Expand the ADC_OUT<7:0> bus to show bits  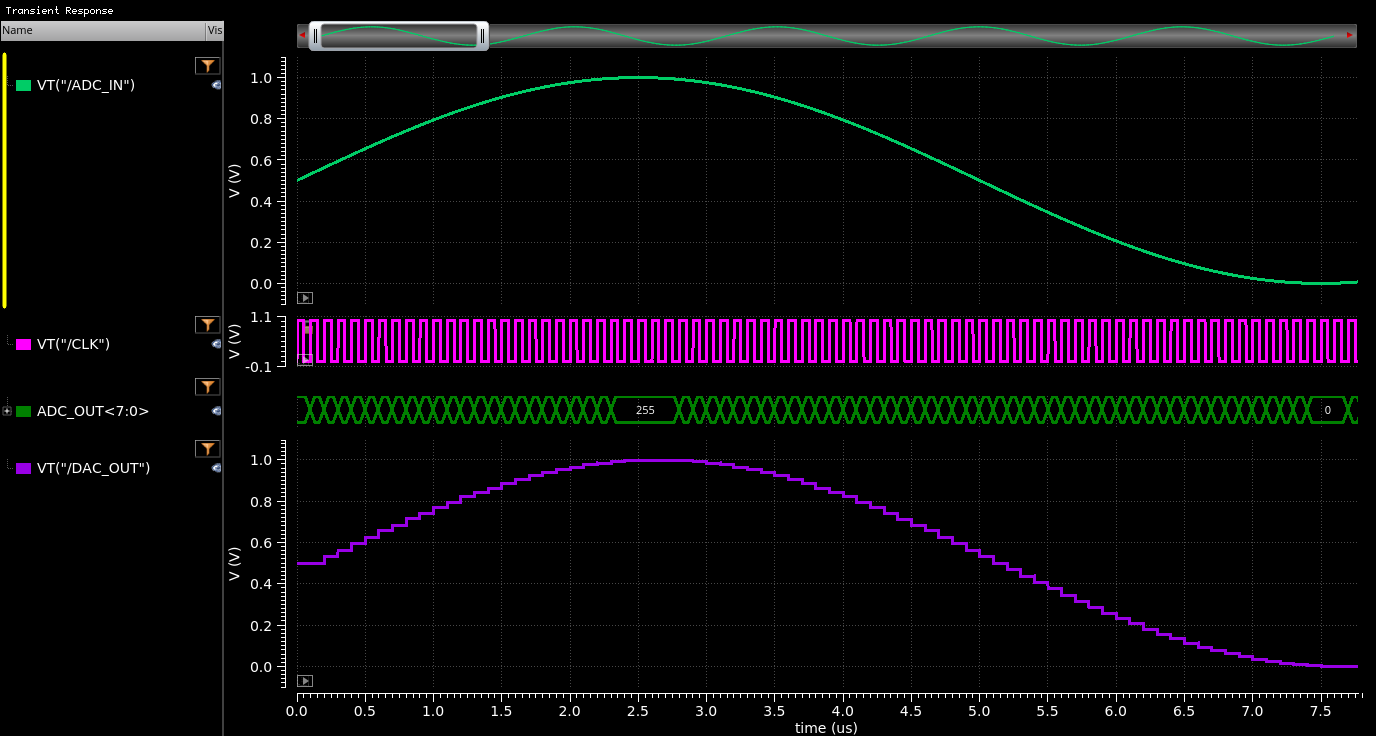tap(8, 410)
